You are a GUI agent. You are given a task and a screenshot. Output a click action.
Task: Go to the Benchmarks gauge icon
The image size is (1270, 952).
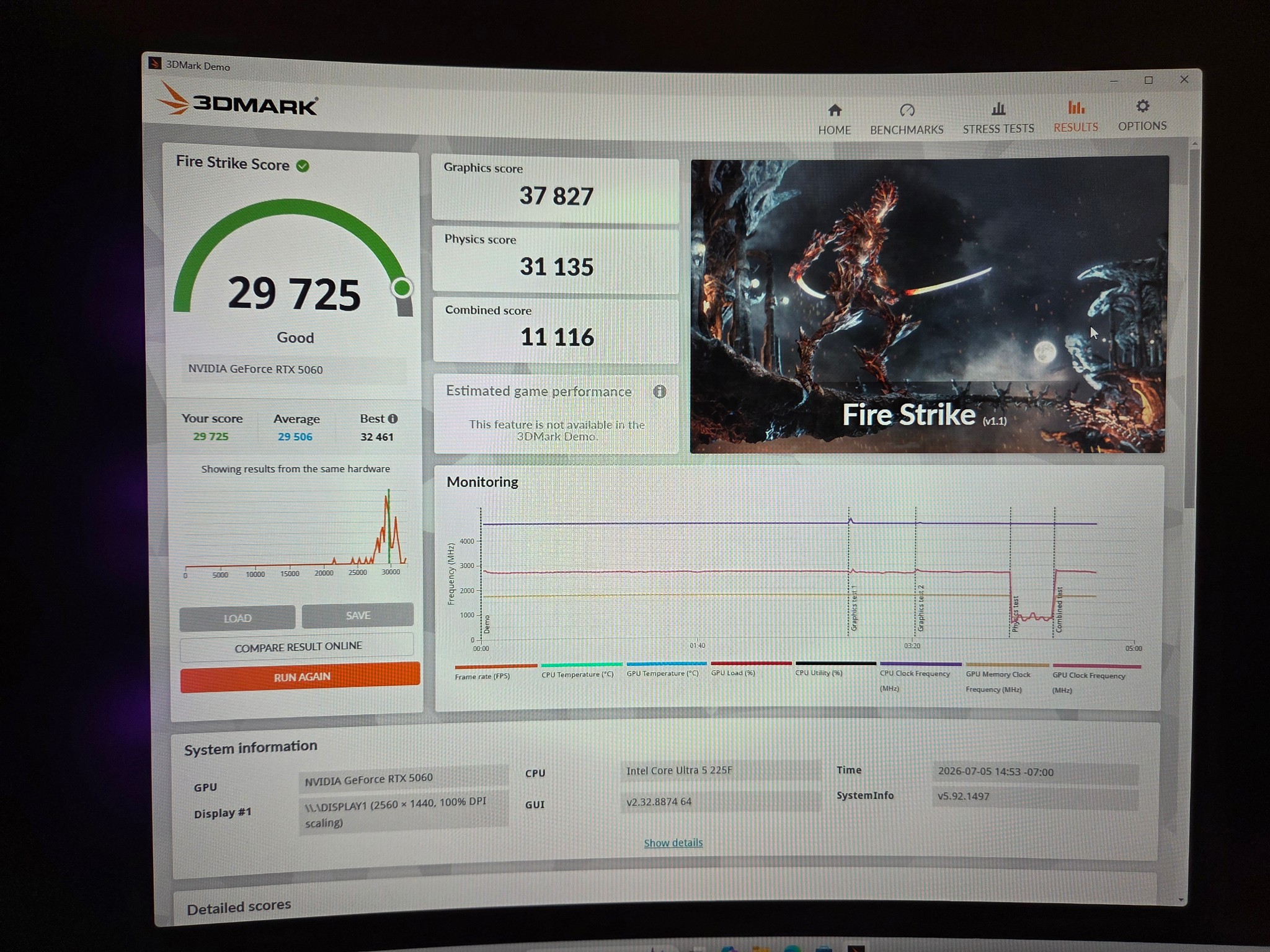pos(907,110)
